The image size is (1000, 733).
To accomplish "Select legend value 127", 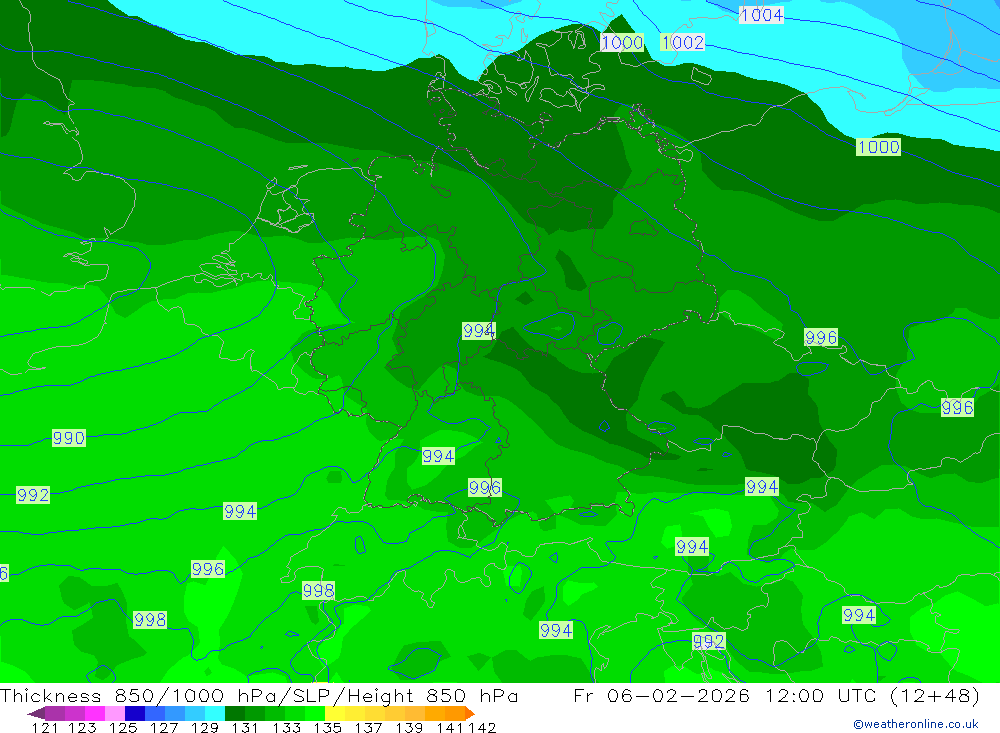I will pyautogui.click(x=164, y=728).
